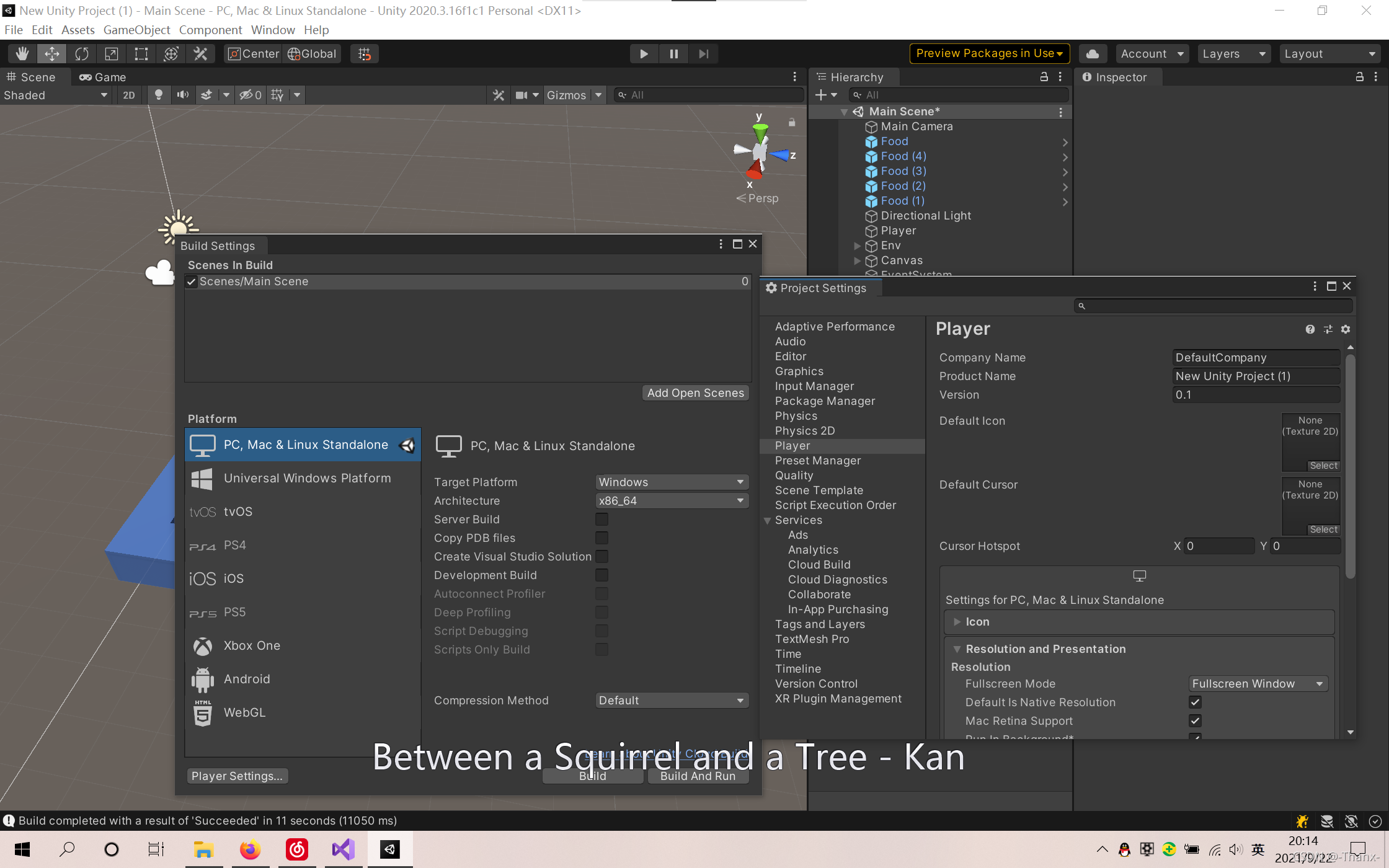Expand the Env object in Hierarchy
The height and width of the screenshot is (868, 1389).
pos(858,246)
